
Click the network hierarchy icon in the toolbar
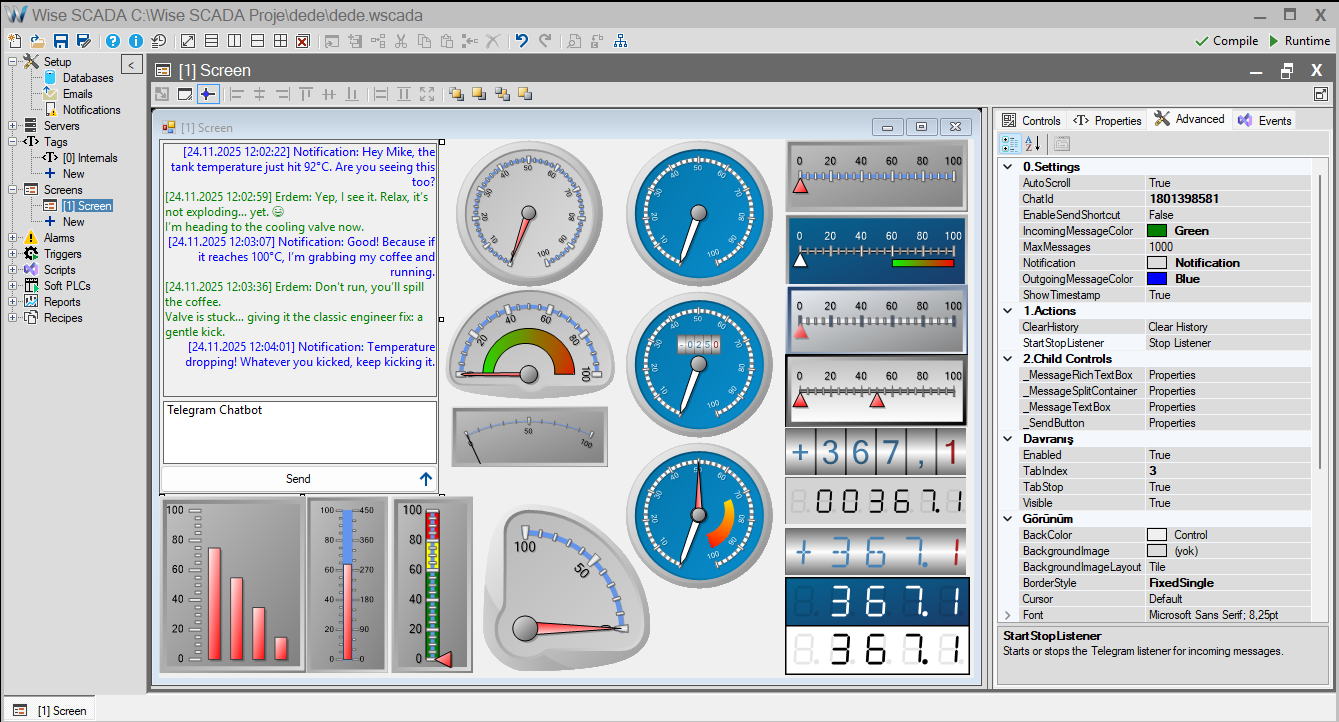pos(621,41)
